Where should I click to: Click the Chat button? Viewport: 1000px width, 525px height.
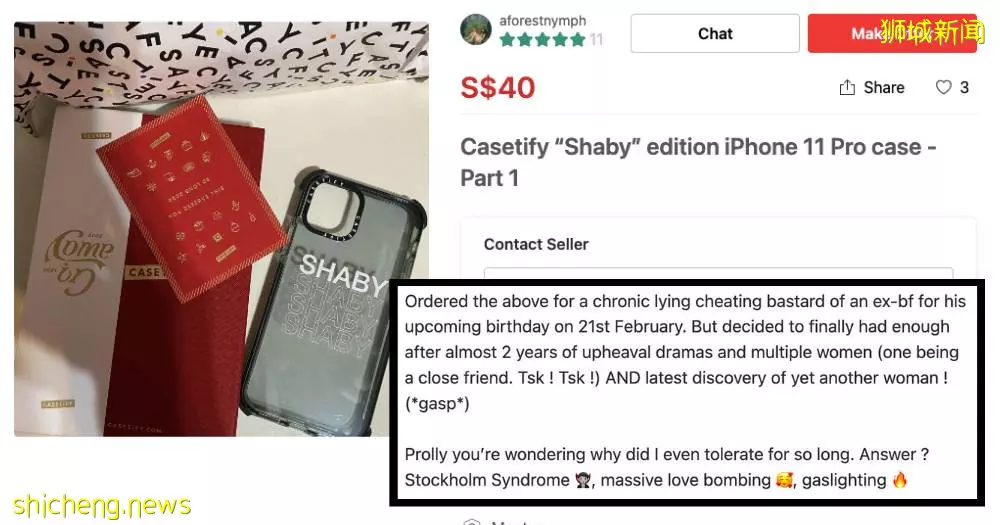point(715,33)
